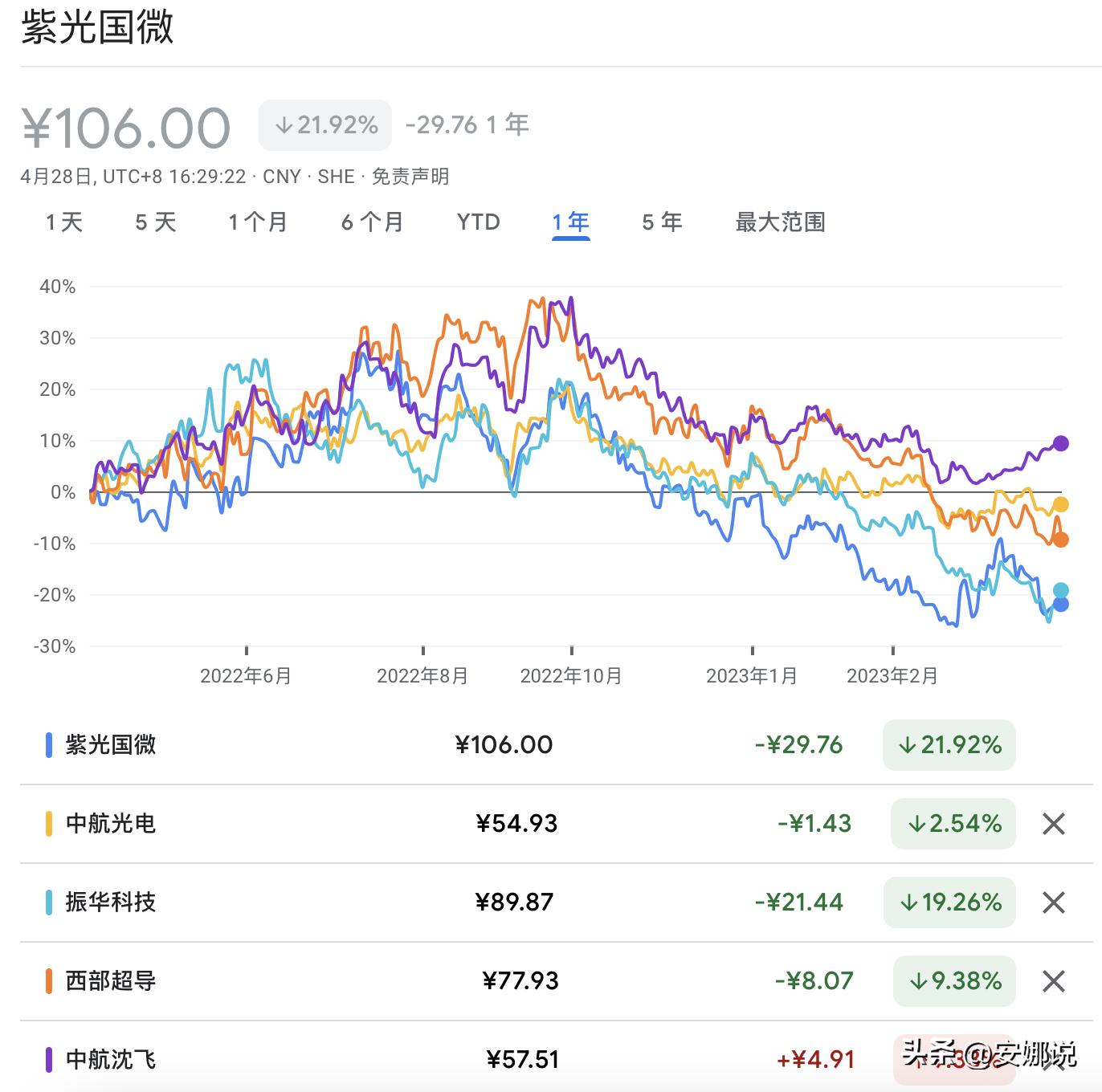Click the 40% y-axis label
Viewport: 1102px width, 1092px height.
point(58,287)
